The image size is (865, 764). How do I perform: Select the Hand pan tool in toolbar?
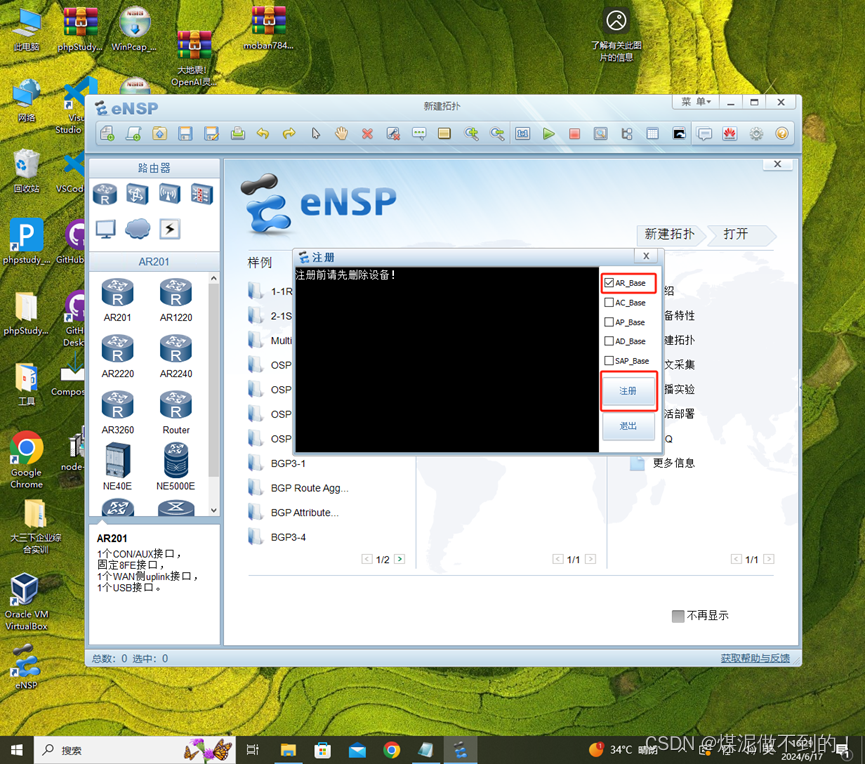341,133
